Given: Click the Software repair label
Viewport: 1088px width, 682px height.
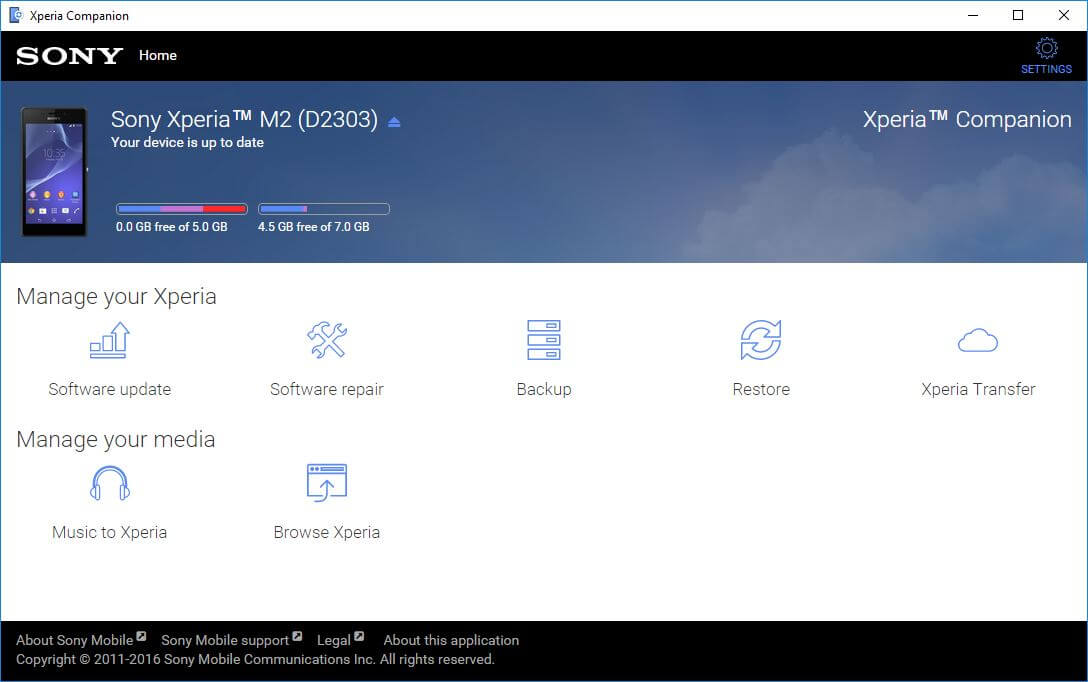Looking at the screenshot, I should coord(327,389).
